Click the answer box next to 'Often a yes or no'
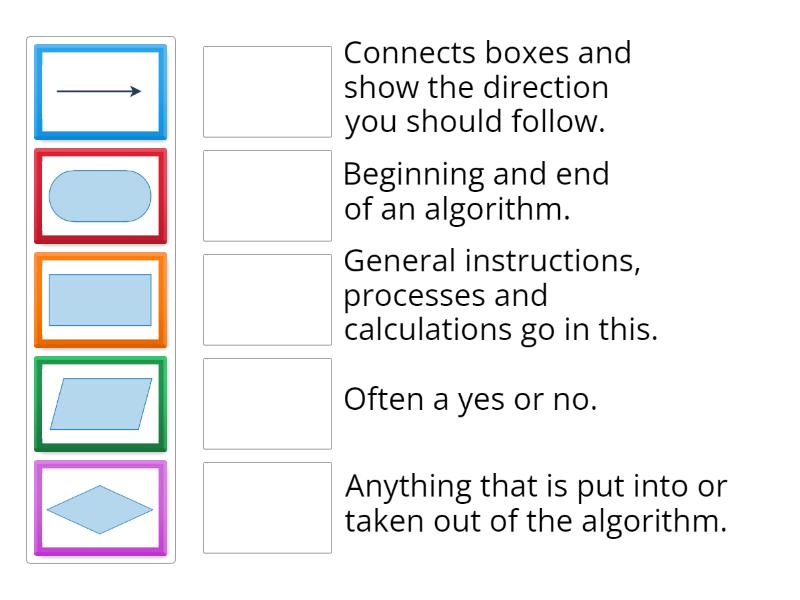800x600 pixels. [x=266, y=402]
